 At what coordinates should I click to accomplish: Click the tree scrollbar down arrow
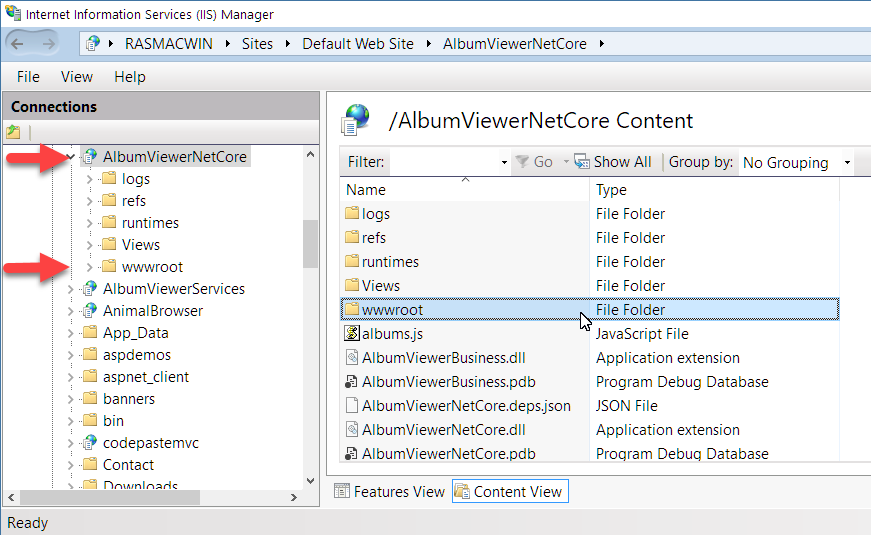[x=311, y=481]
